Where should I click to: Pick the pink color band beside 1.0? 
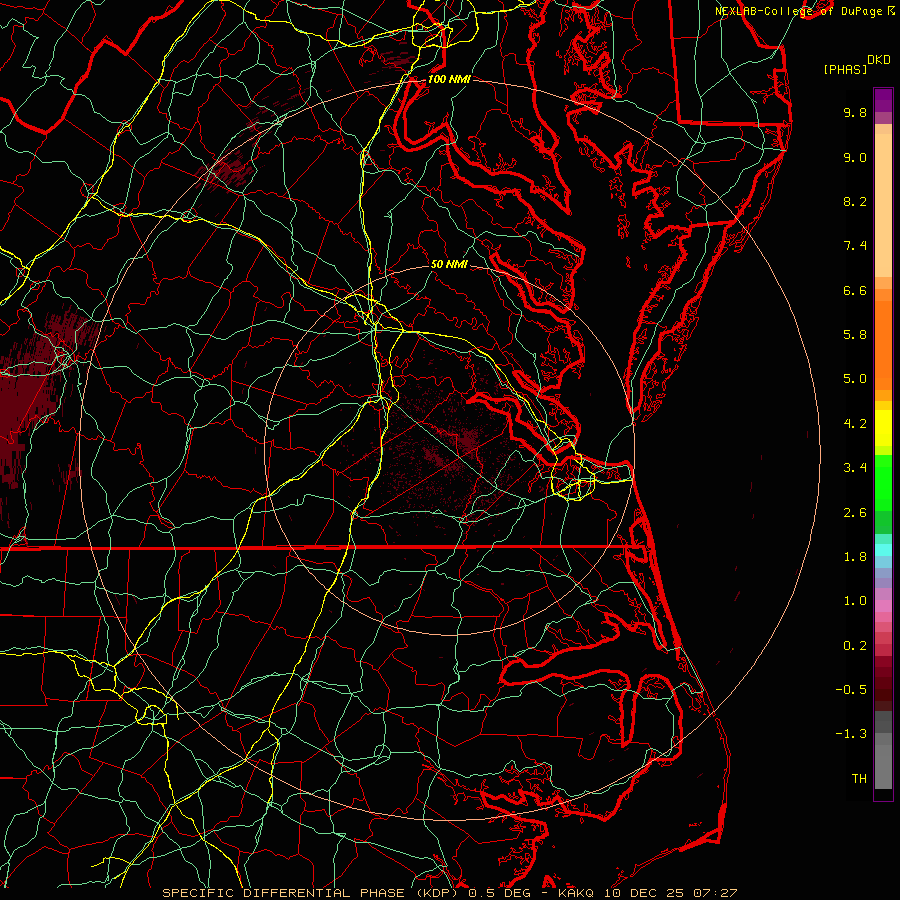coord(883,606)
